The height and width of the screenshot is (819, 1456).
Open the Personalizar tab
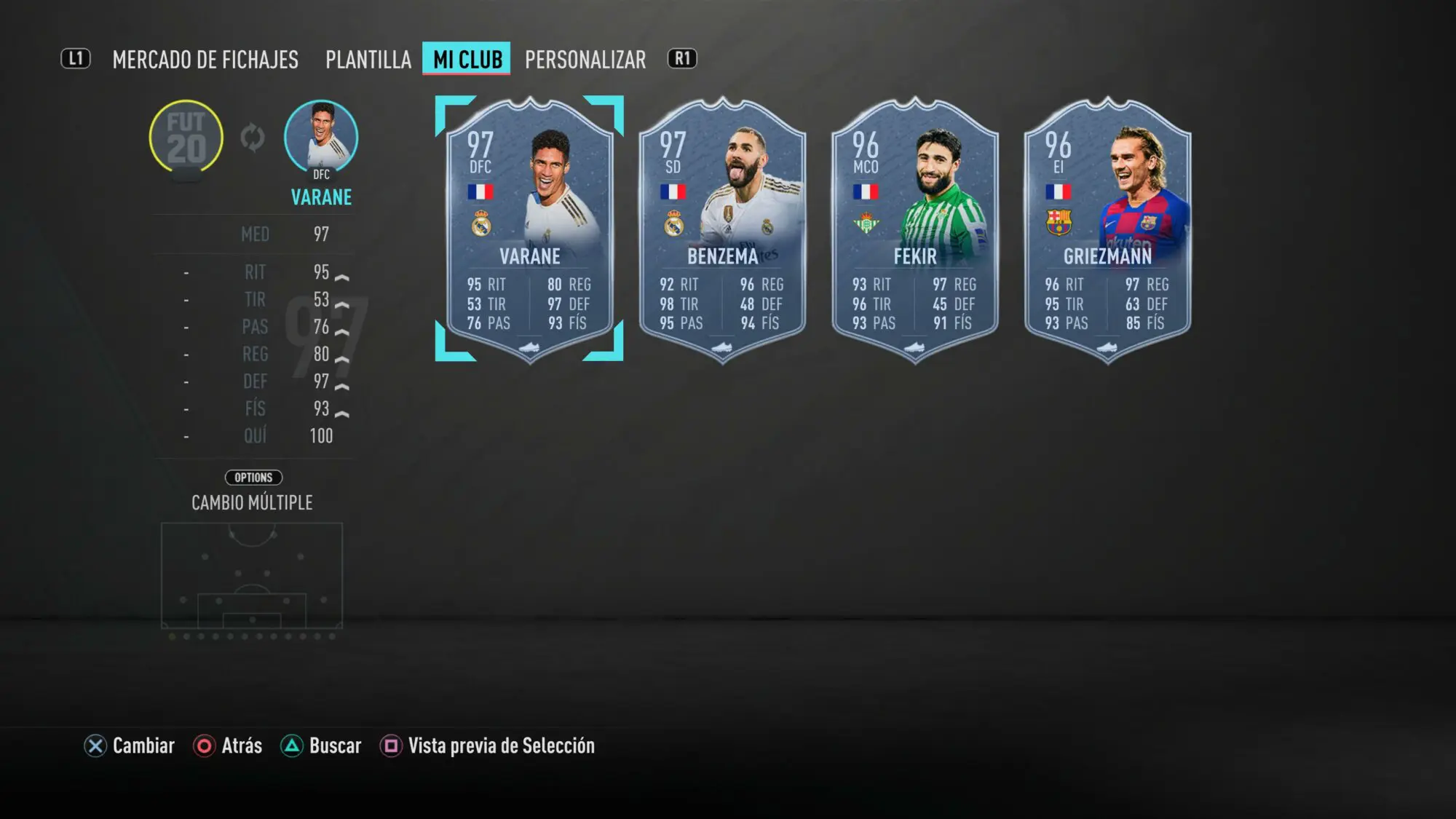(x=585, y=59)
